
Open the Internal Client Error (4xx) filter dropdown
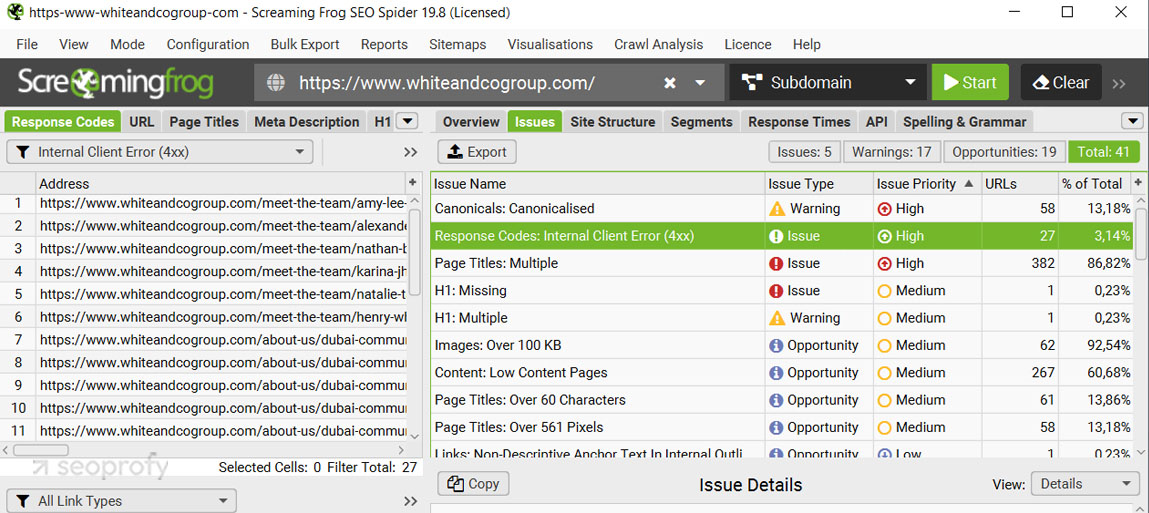[159, 152]
